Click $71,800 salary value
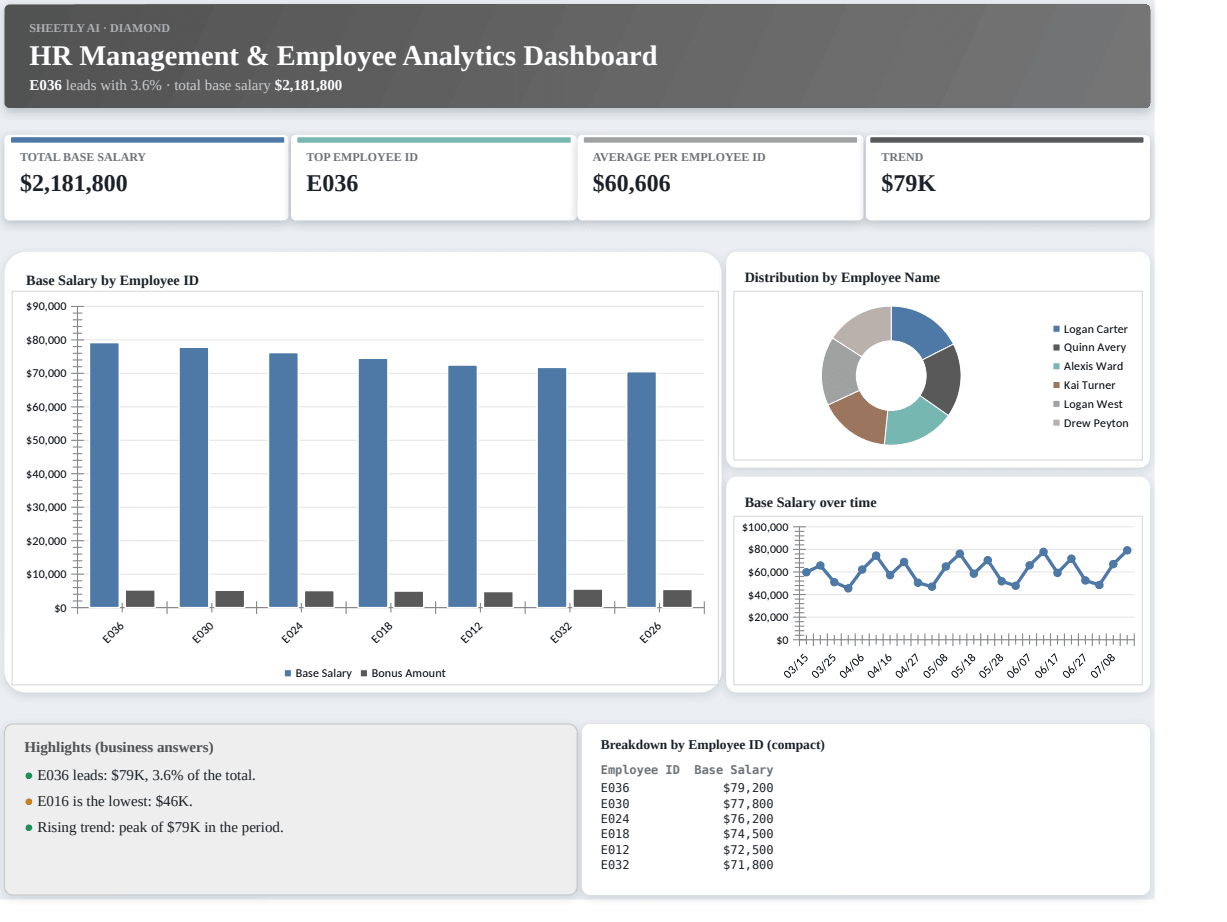 (x=748, y=865)
